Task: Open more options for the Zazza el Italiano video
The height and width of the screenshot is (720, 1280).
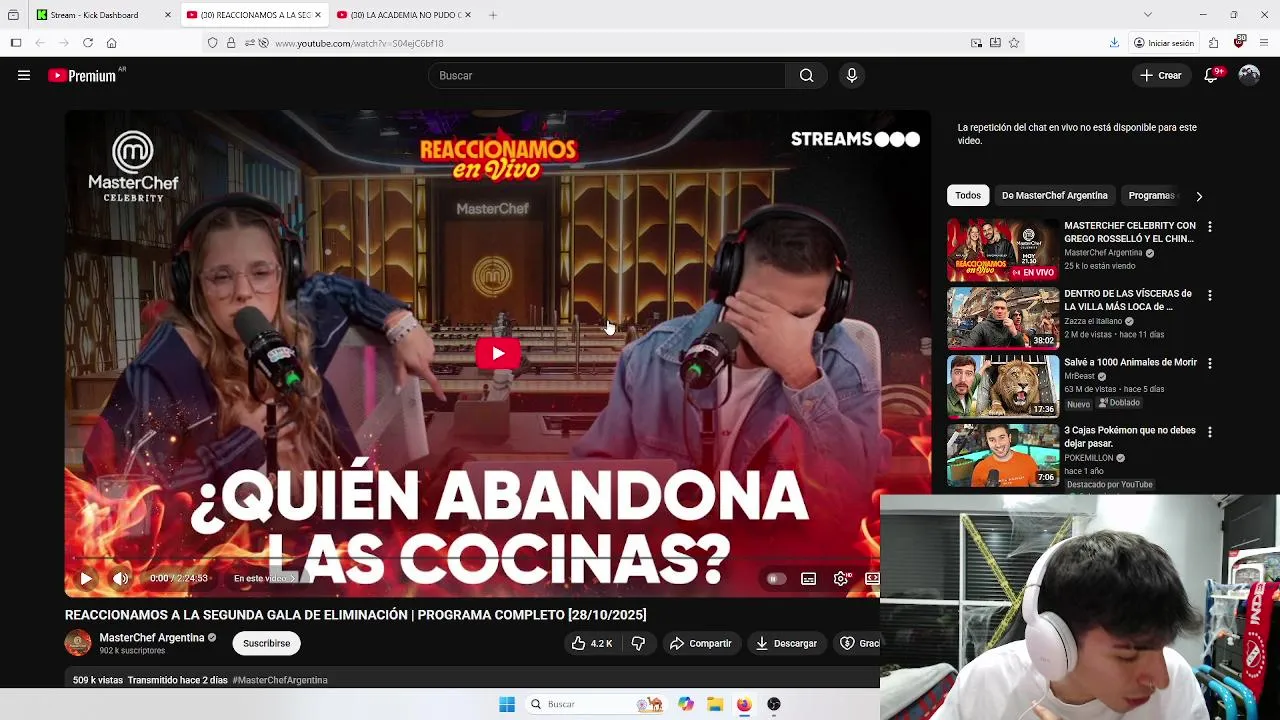Action: tap(1210, 295)
